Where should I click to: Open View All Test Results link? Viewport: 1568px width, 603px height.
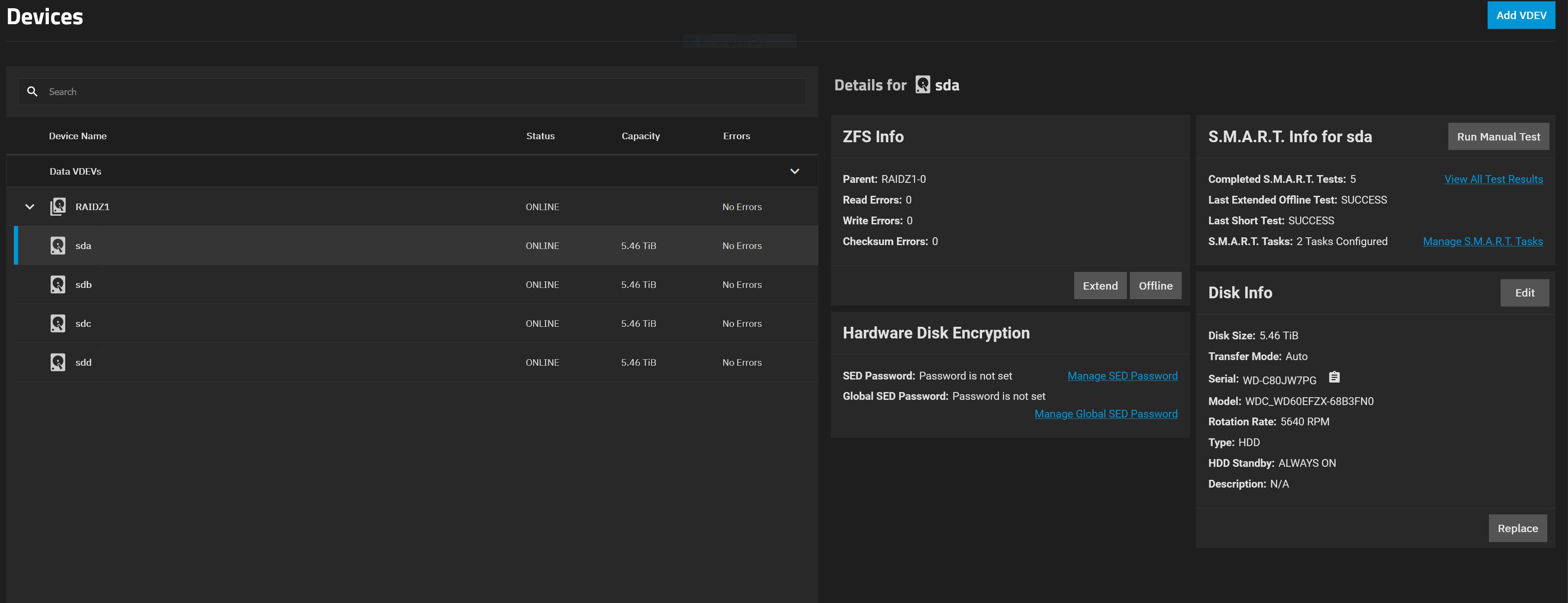coord(1493,179)
